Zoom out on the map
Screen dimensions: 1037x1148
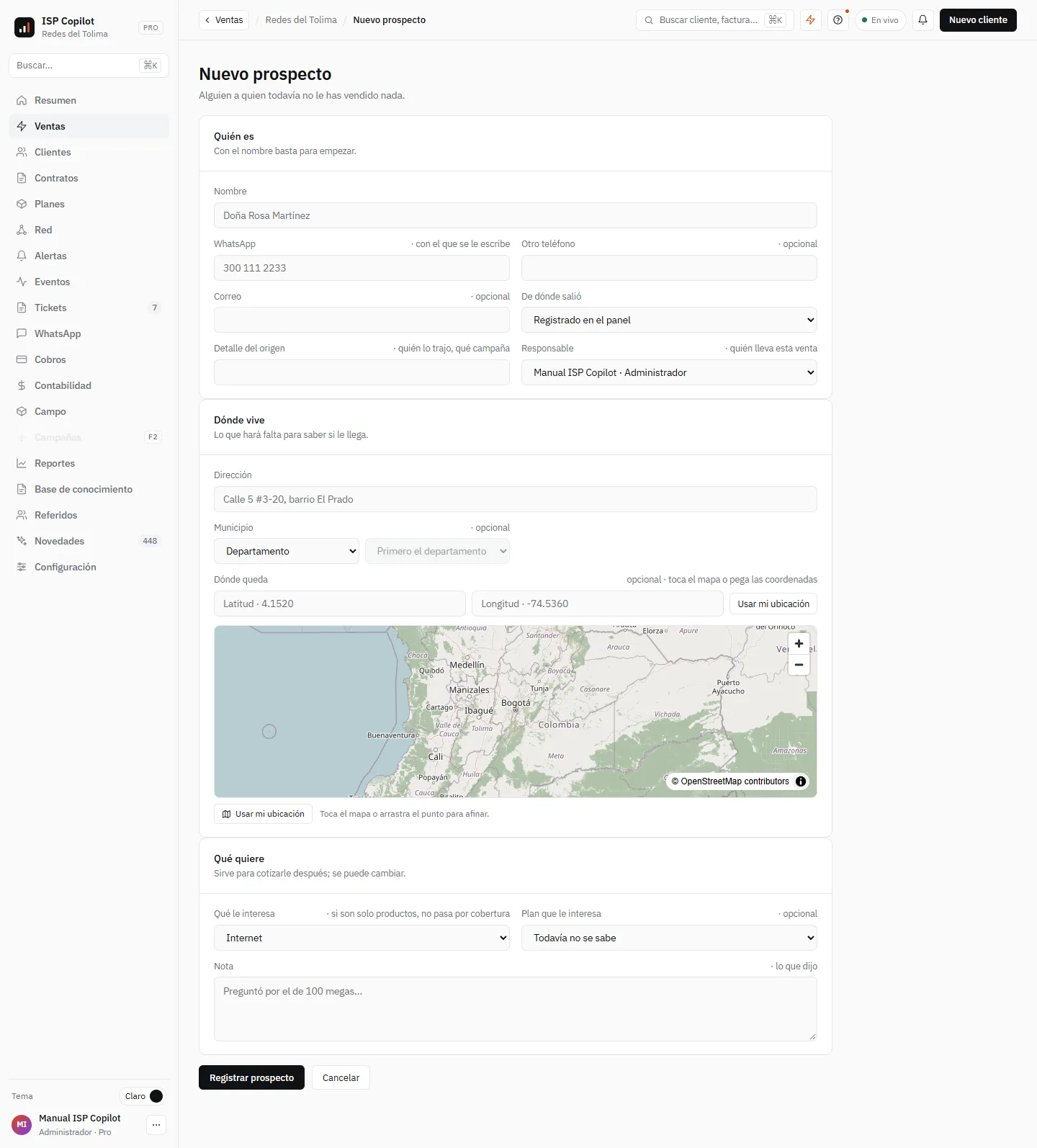[x=799, y=665]
